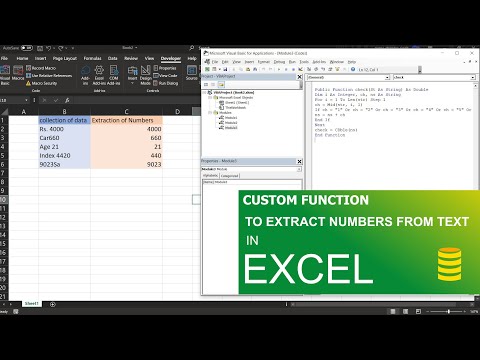Image resolution: width=480 pixels, height=360 pixels.
Task: Click Run Sub play button in VBA toolbar
Action: 279,69
